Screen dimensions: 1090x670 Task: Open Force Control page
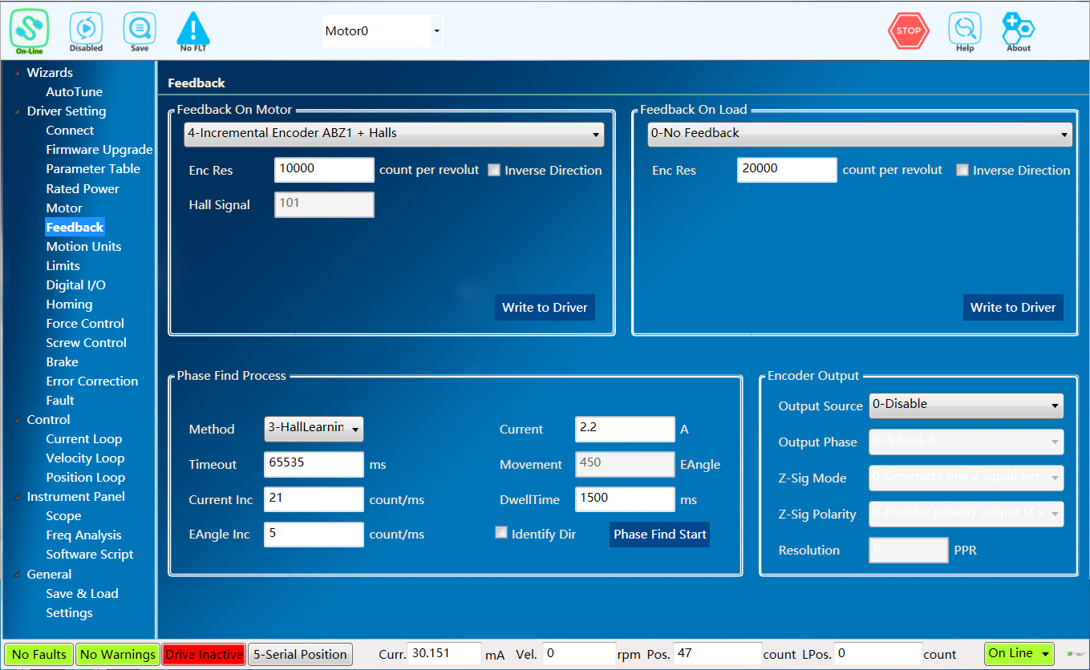[x=85, y=324]
